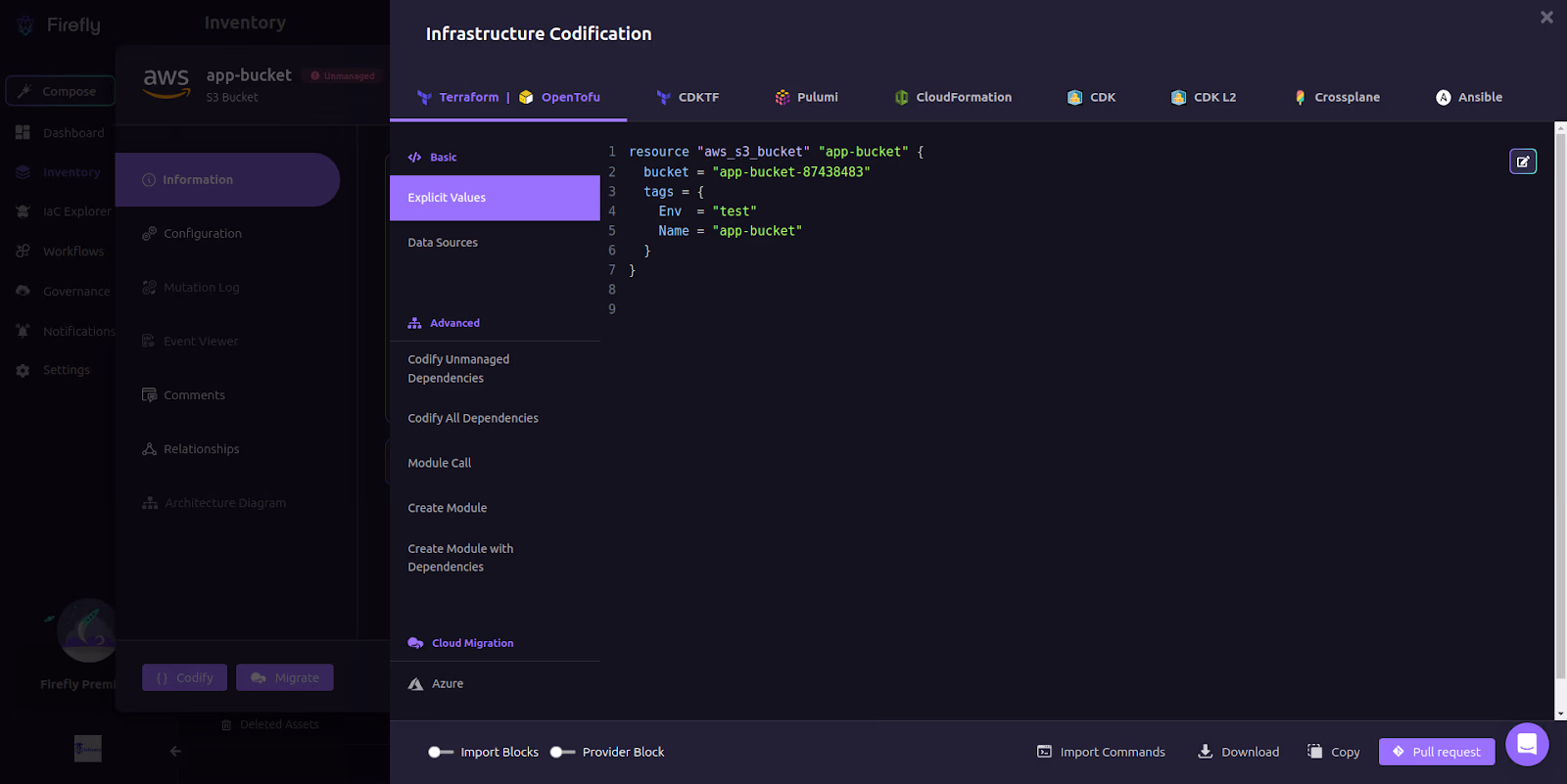Download the generated code
The width and height of the screenshot is (1567, 784).
click(1238, 752)
